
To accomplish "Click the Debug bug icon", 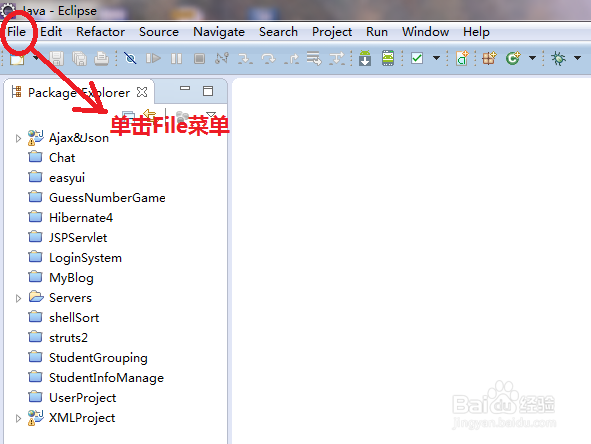I will point(558,58).
